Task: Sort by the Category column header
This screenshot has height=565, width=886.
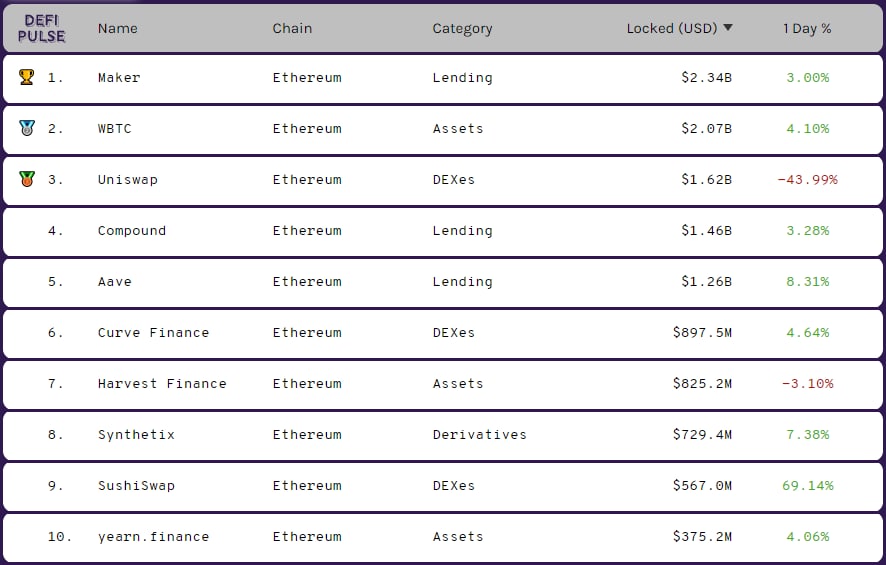Action: tap(462, 28)
